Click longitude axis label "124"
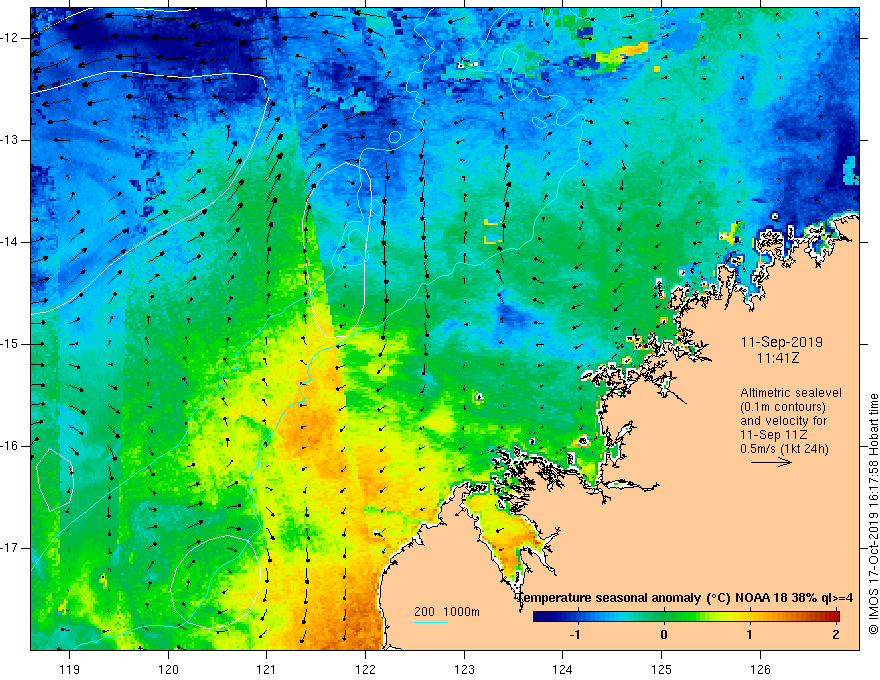Screen dimensions: 880x680 click(563, 669)
